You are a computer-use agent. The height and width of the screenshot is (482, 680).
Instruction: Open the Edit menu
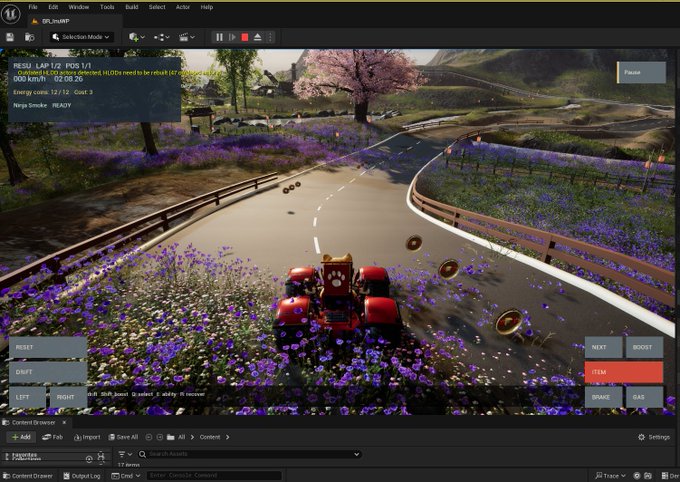[53, 7]
